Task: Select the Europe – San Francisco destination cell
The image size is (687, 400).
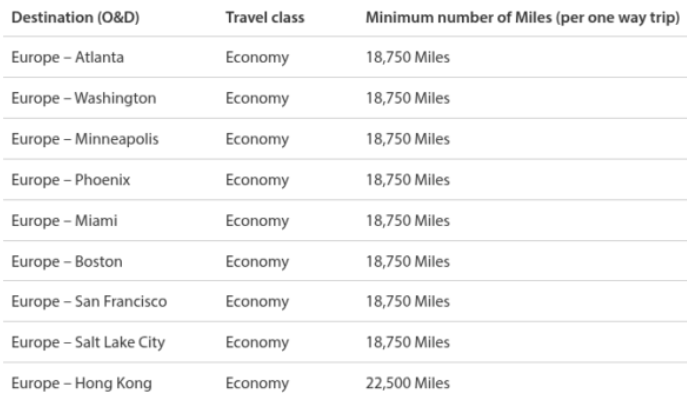Action: (88, 302)
